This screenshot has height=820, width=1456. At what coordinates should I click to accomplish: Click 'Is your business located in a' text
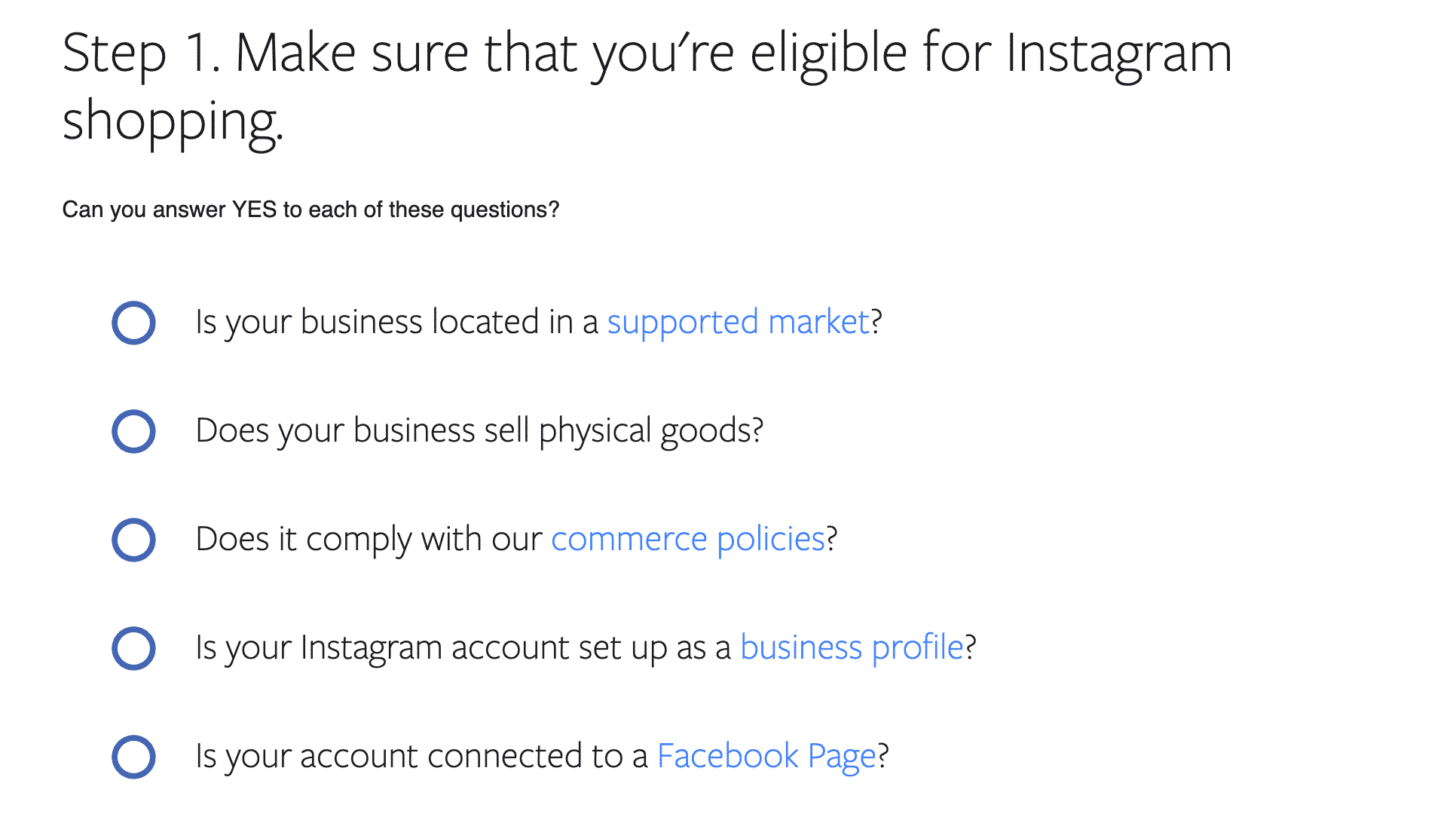click(x=396, y=323)
